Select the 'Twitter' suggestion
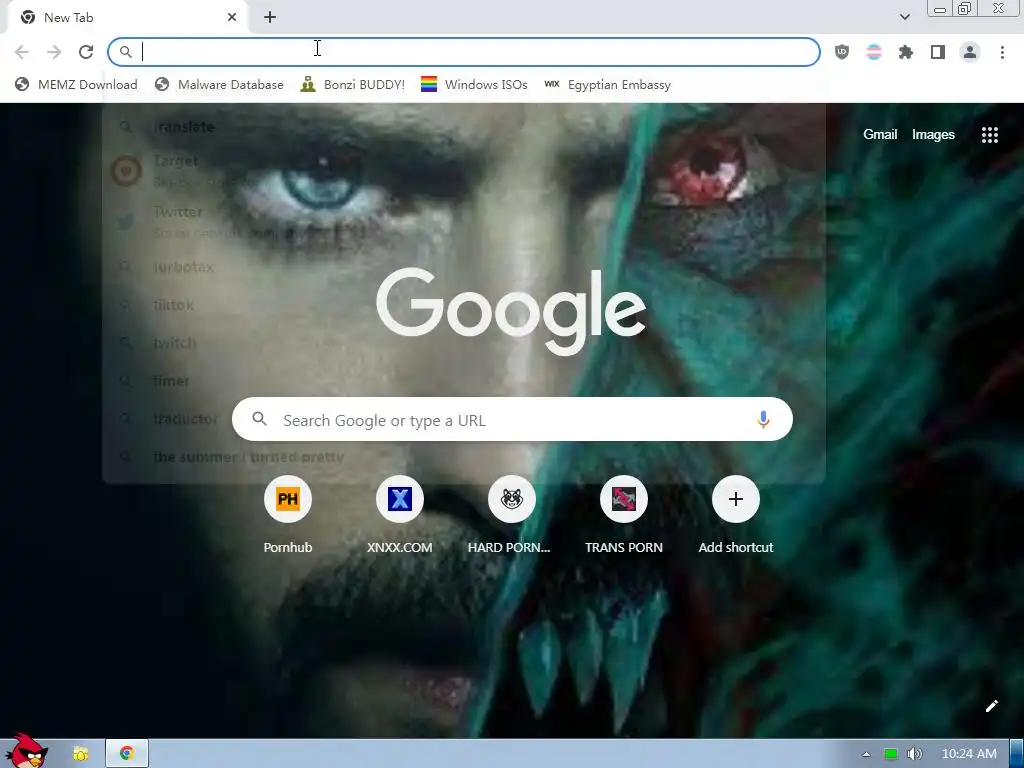The height and width of the screenshot is (768, 1024). 464,221
